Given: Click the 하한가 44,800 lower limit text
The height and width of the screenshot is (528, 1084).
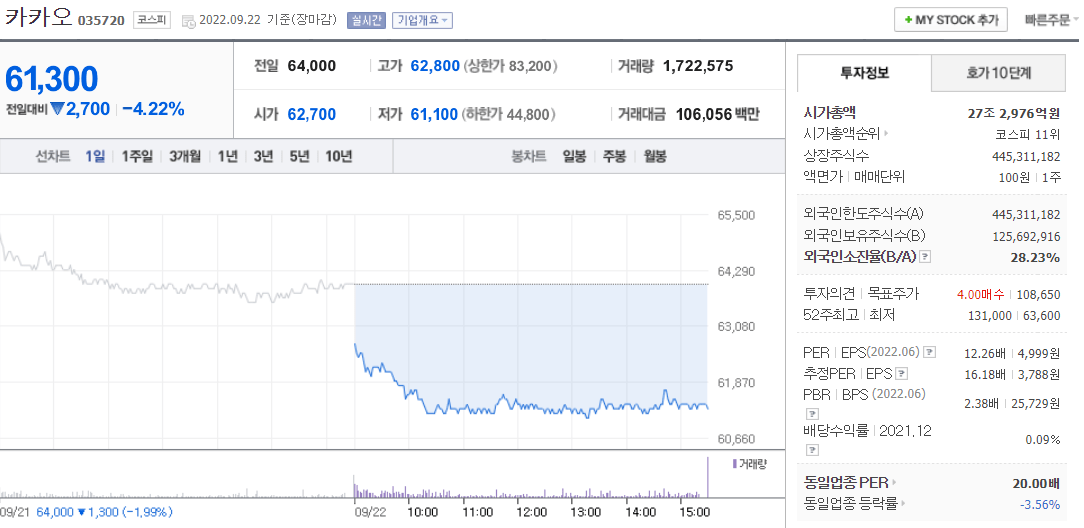Looking at the screenshot, I should pyautogui.click(x=509, y=114).
